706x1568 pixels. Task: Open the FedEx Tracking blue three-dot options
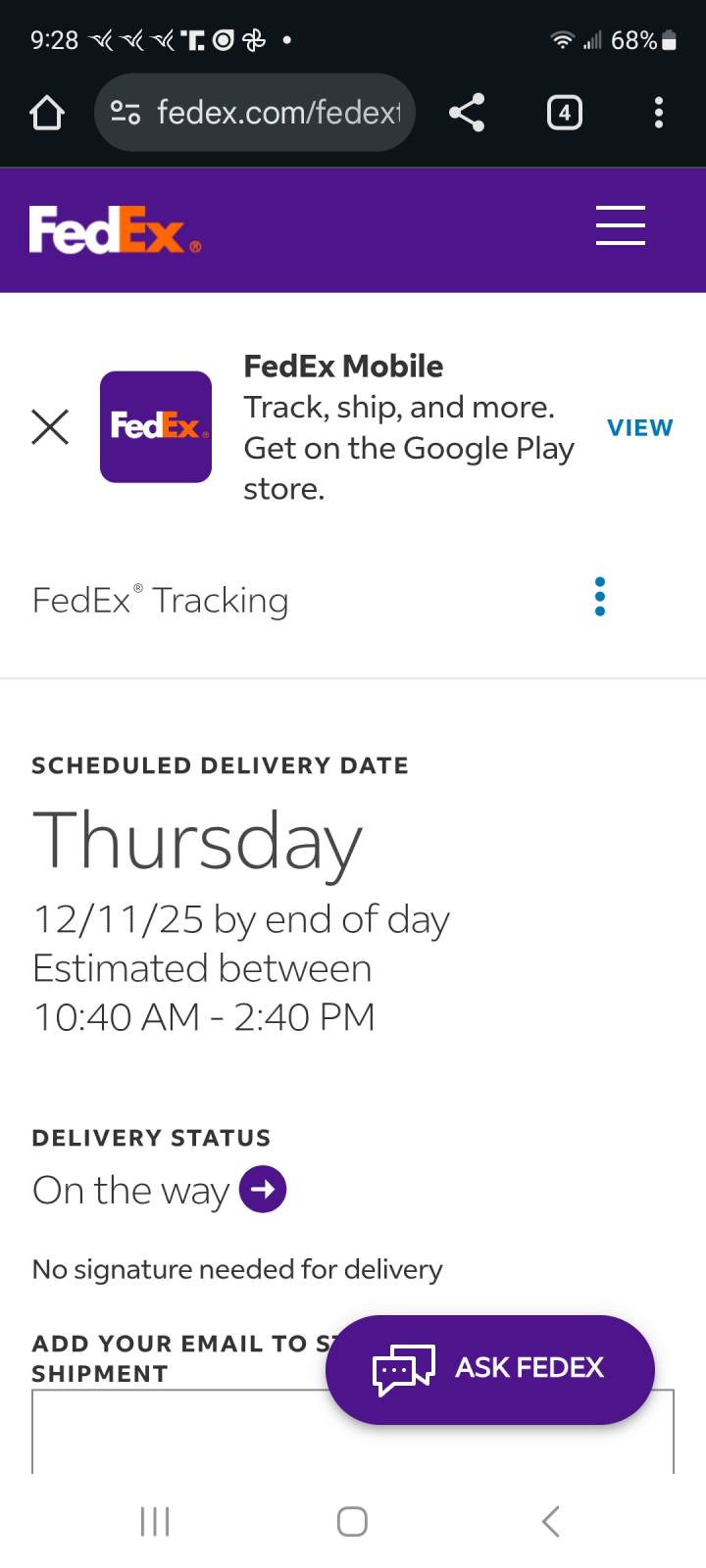[600, 597]
